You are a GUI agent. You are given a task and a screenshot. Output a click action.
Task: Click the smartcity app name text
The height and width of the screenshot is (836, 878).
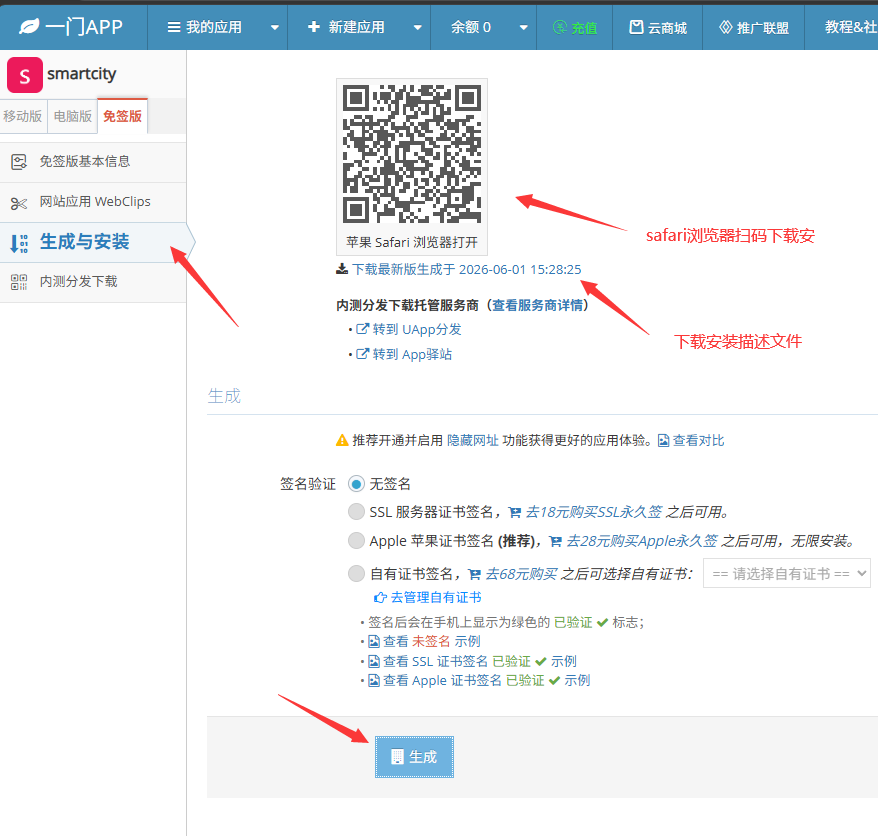tap(82, 73)
